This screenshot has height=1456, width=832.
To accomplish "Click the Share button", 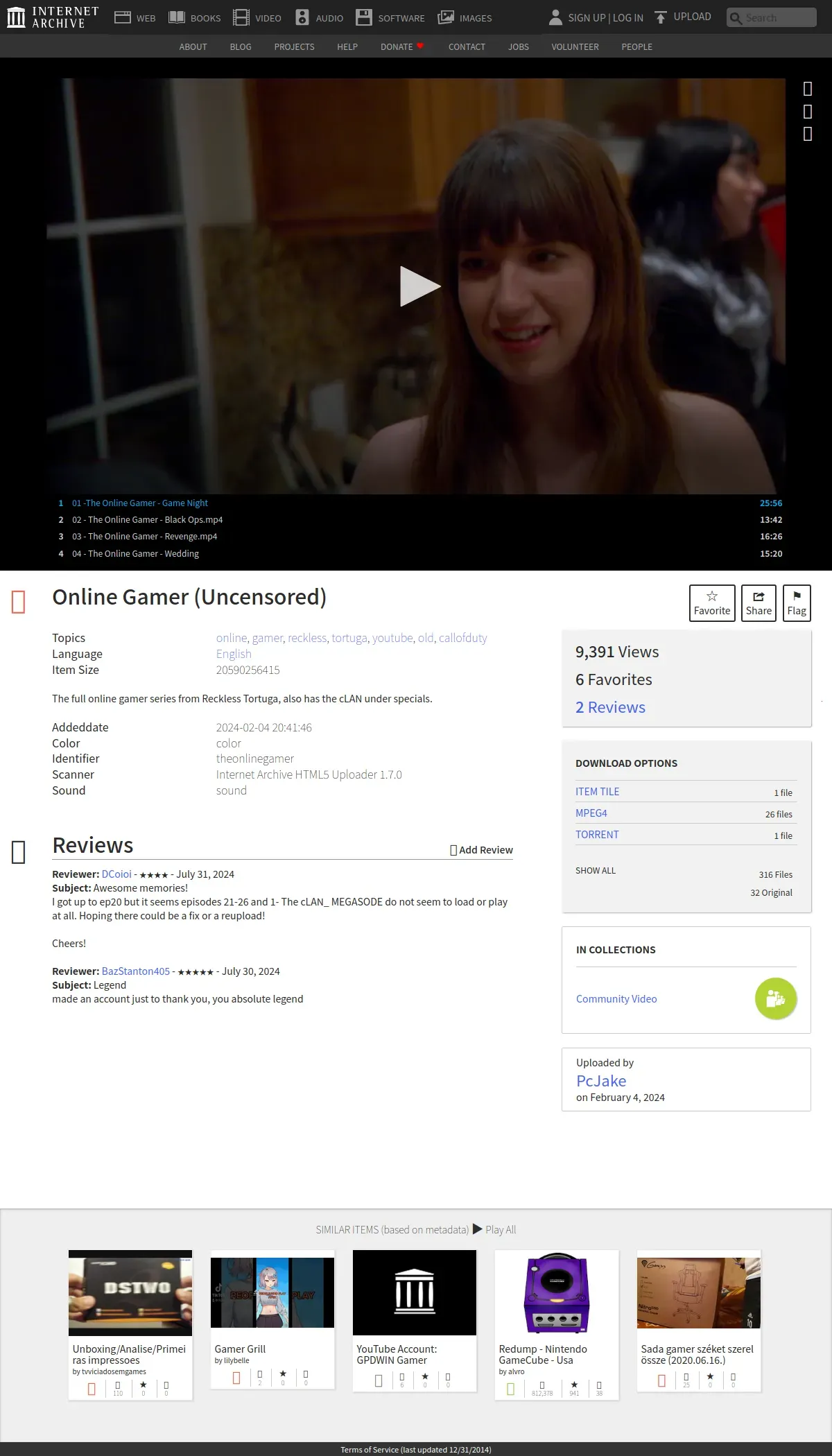I will coord(759,603).
